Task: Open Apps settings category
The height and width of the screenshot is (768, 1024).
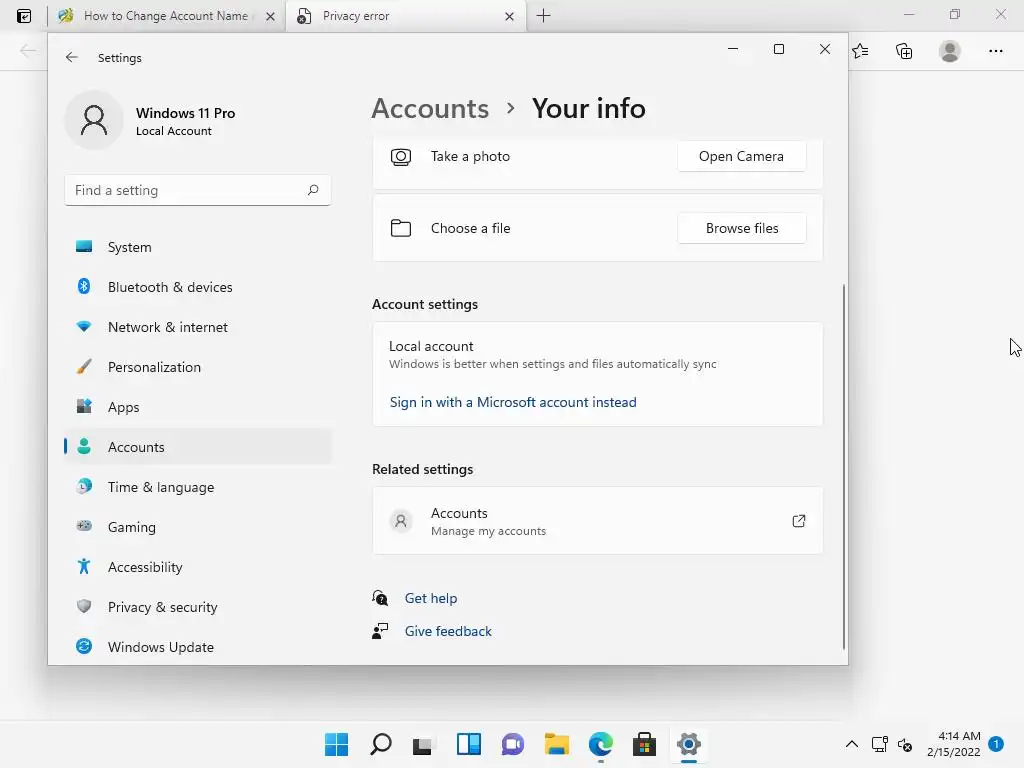Action: click(x=198, y=407)
